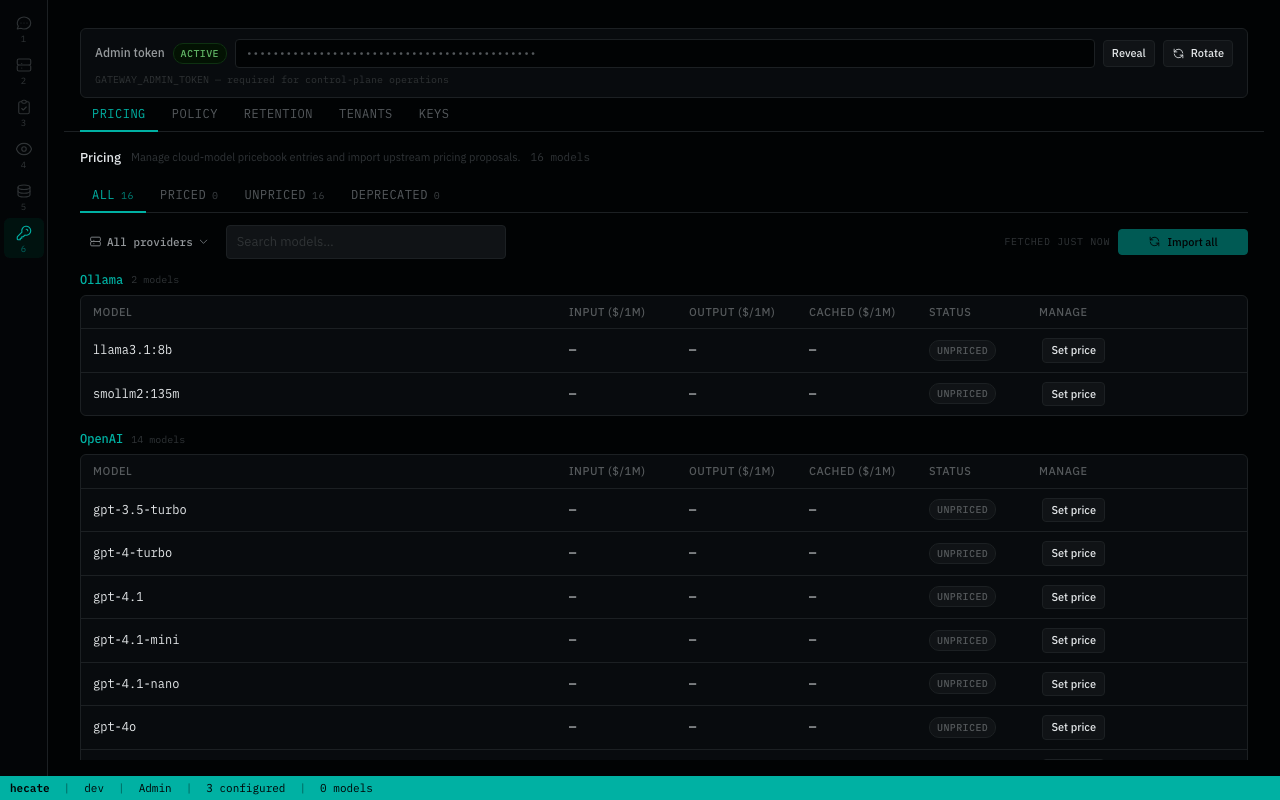
Task: Click the OpenAI provider heading
Action: coord(101,439)
